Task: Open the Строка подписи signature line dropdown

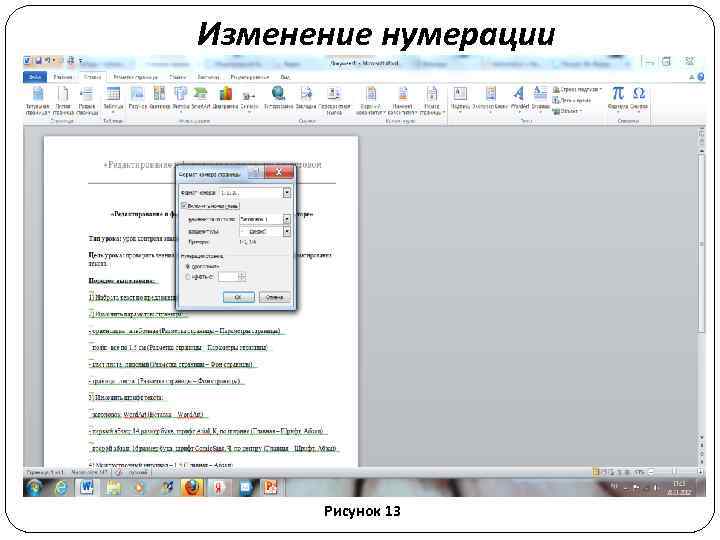Action: (577, 90)
